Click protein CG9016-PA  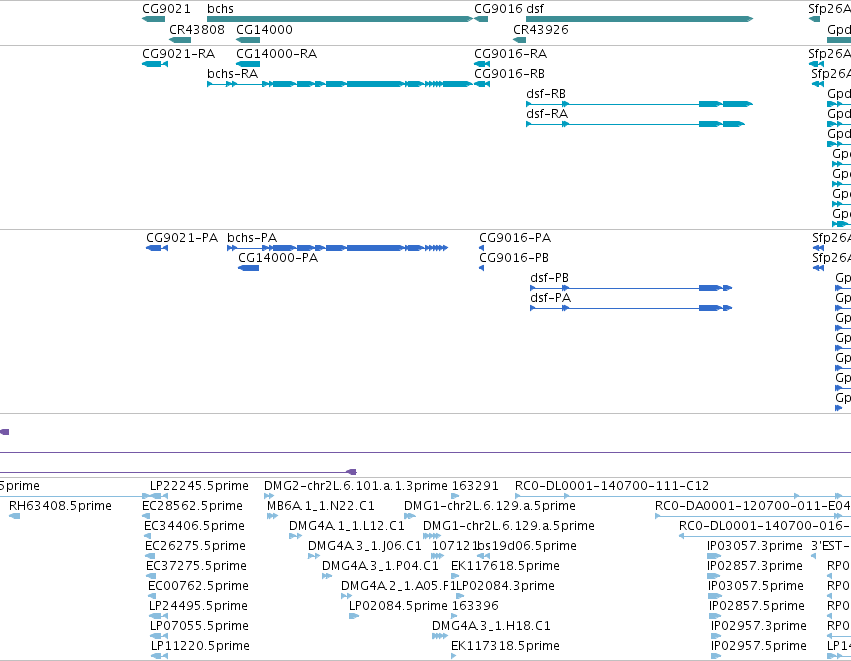(x=481, y=248)
